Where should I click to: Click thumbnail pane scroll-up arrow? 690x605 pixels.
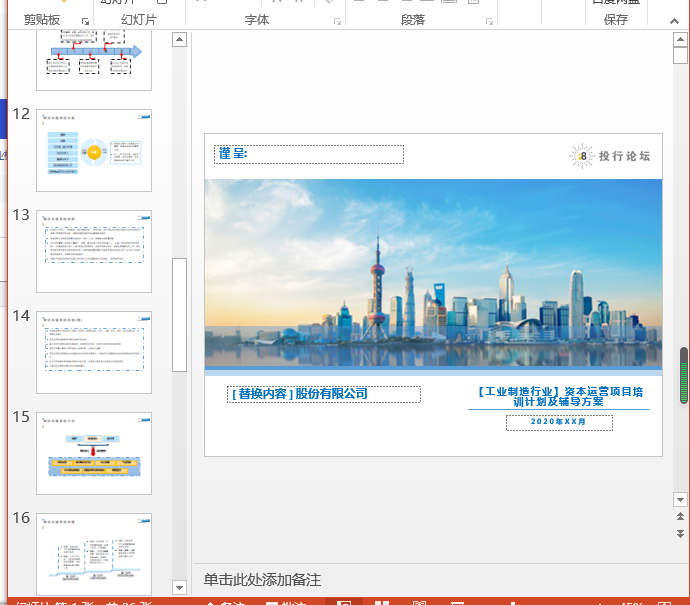pyautogui.click(x=180, y=40)
